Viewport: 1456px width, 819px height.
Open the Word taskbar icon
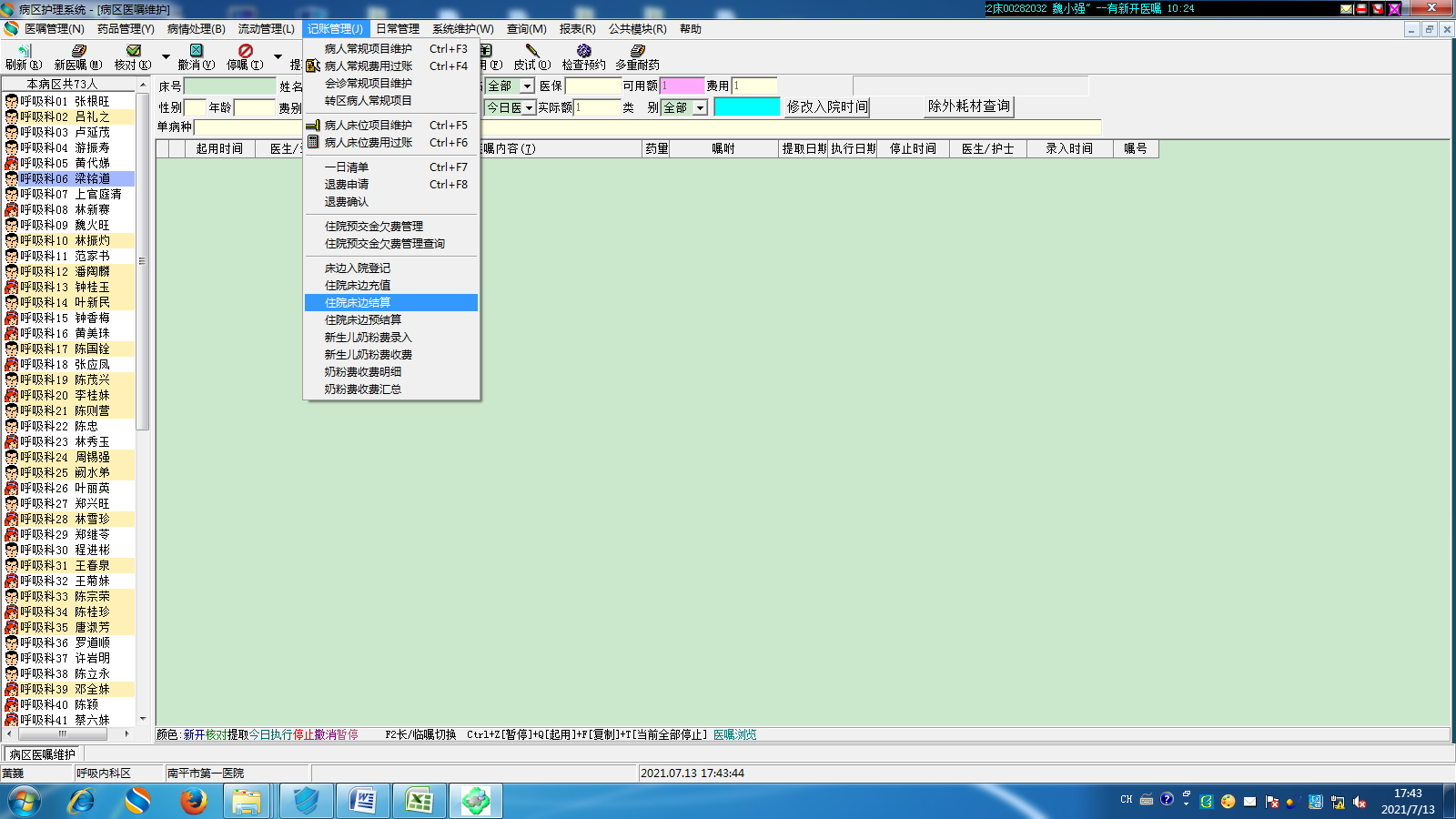pos(363,801)
